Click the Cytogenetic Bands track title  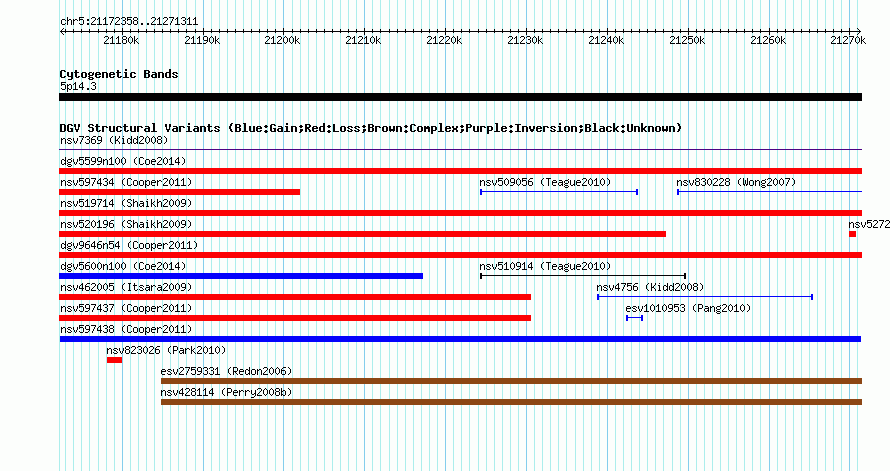click(119, 74)
